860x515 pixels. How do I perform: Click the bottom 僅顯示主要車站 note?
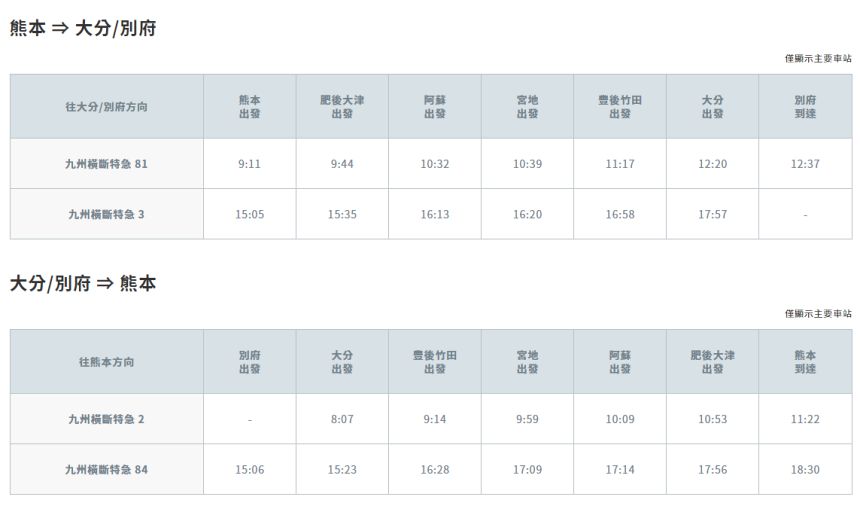point(818,313)
